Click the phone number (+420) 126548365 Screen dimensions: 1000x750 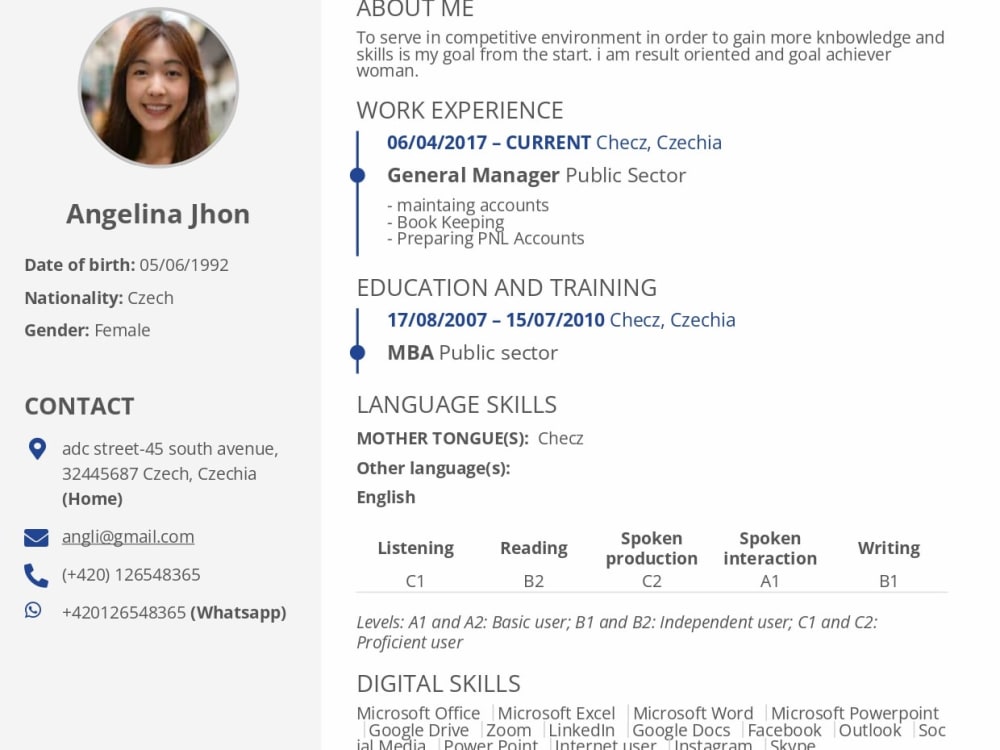pos(131,574)
